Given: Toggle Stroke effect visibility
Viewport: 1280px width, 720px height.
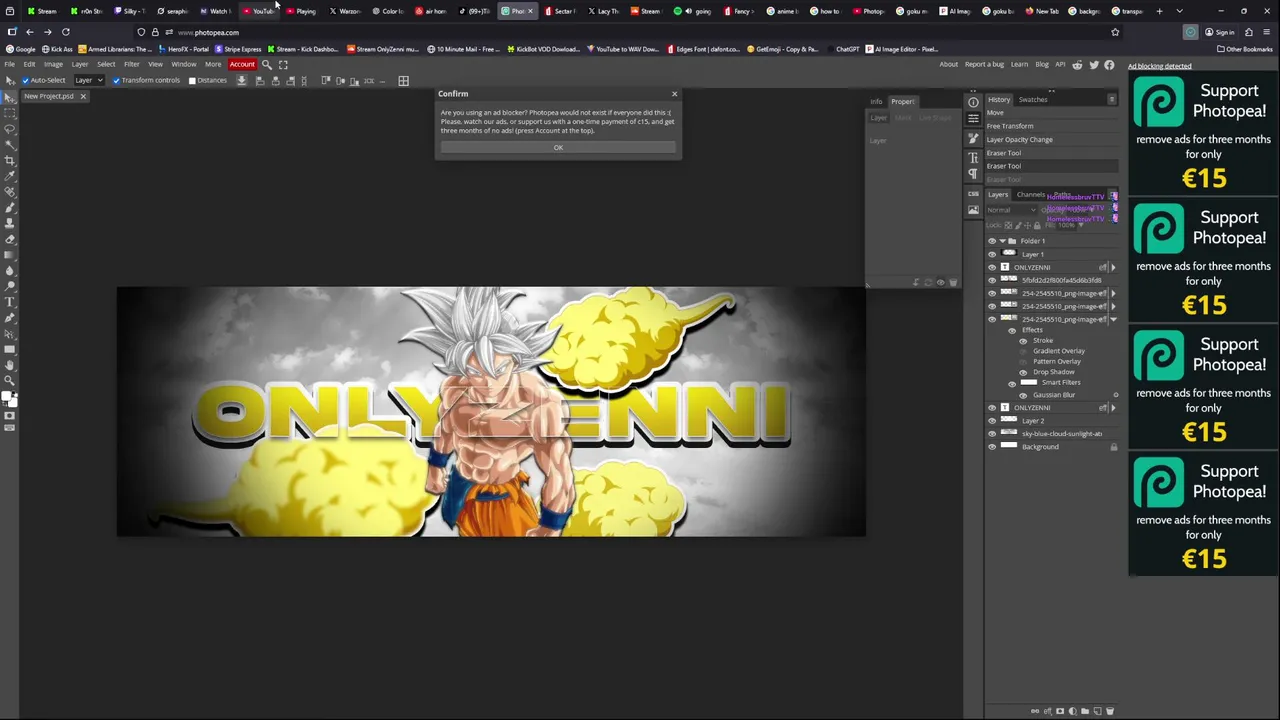Looking at the screenshot, I should [1023, 341].
